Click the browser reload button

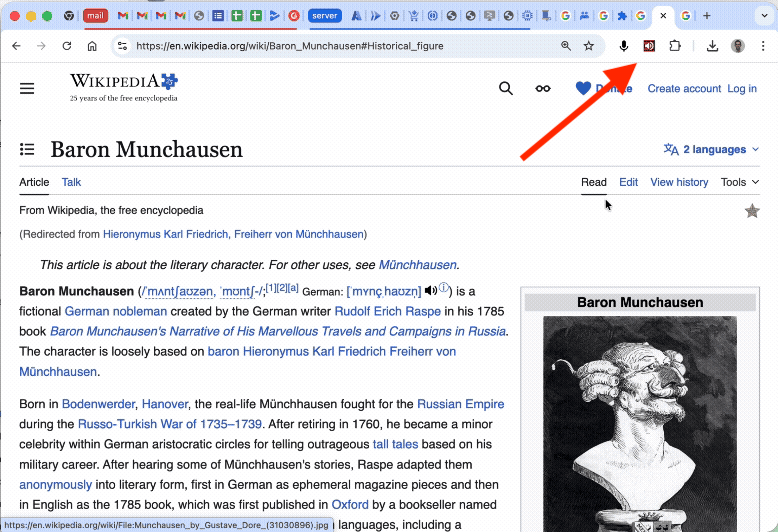pos(67,46)
